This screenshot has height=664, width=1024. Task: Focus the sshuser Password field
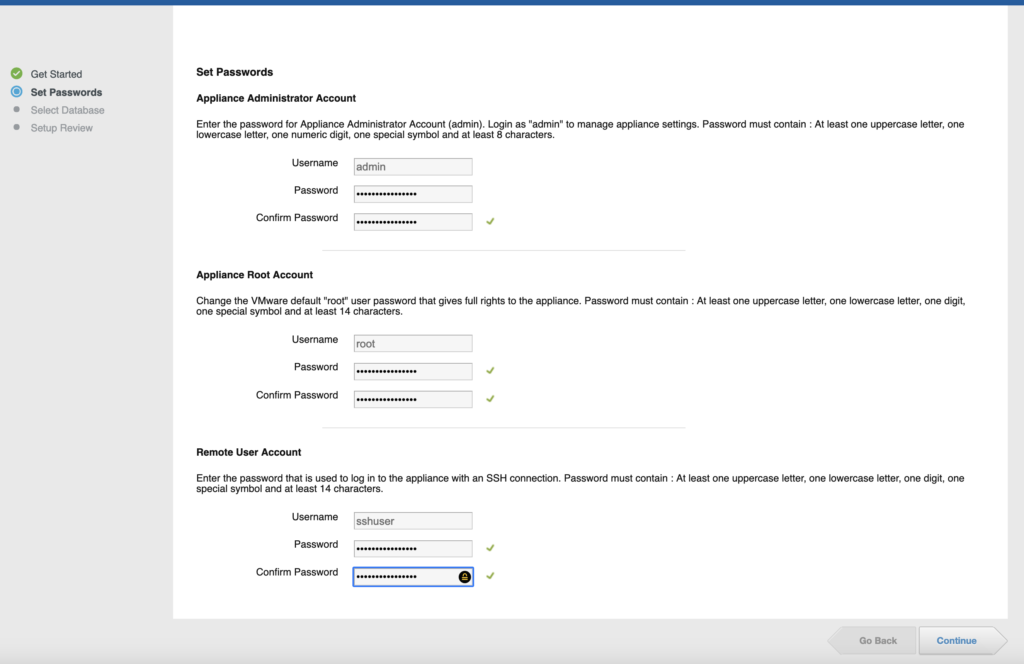412,549
